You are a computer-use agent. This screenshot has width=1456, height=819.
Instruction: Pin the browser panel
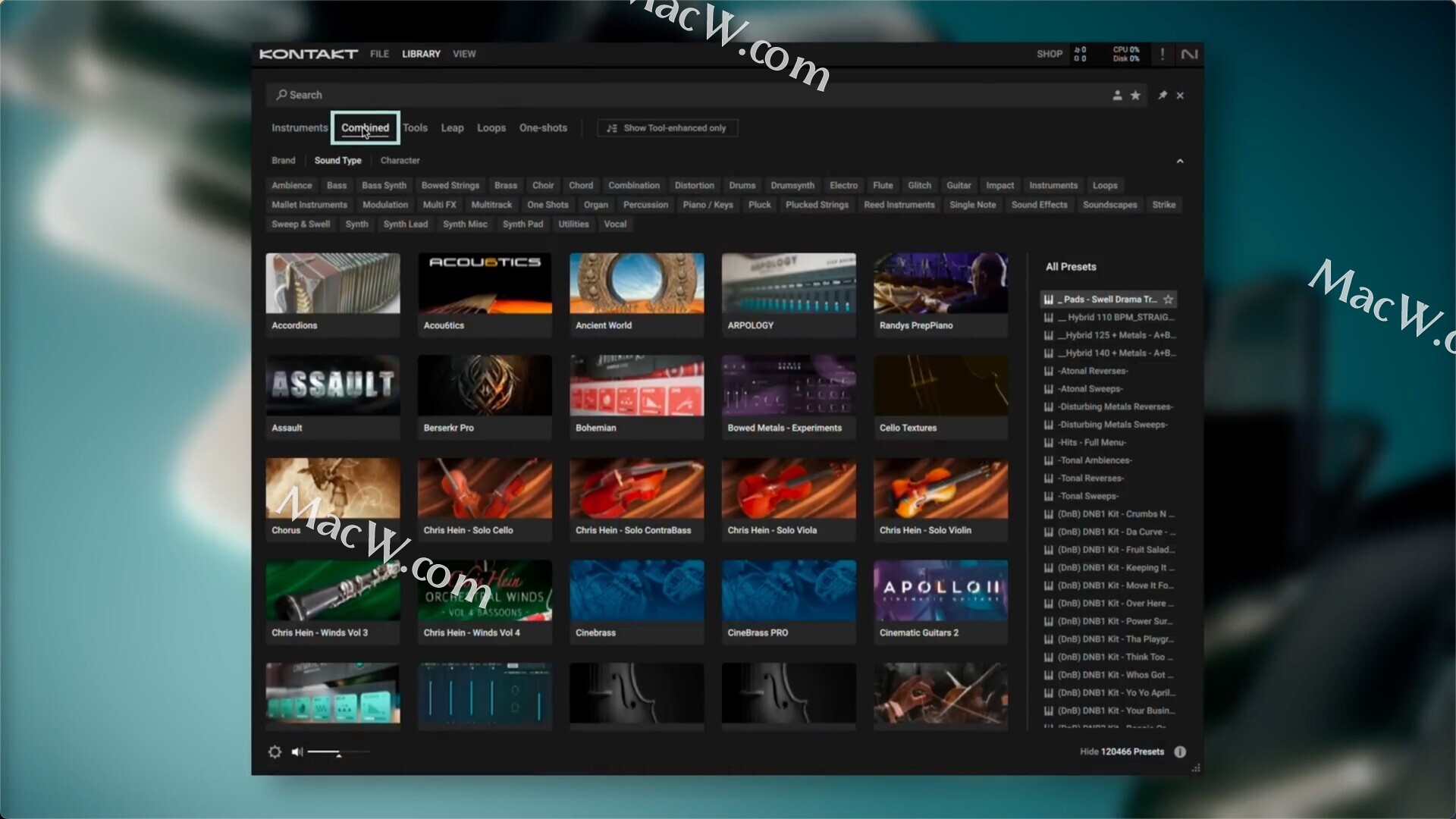point(1163,95)
